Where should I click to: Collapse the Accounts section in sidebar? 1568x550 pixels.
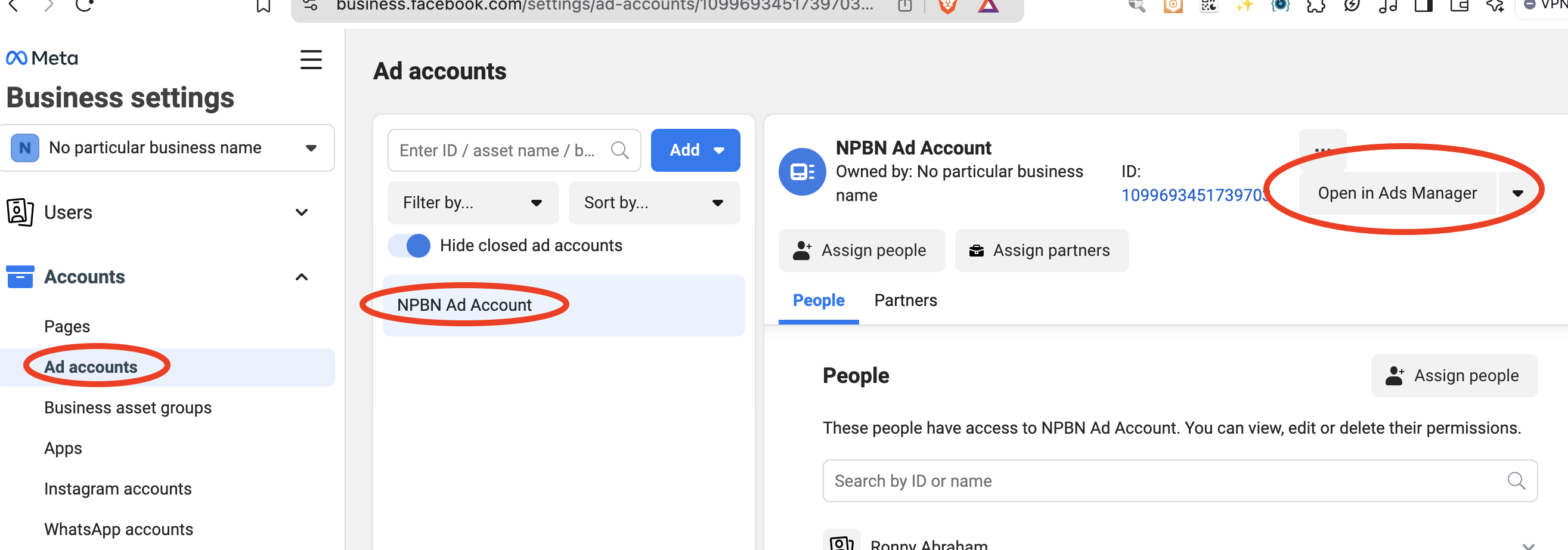(300, 278)
